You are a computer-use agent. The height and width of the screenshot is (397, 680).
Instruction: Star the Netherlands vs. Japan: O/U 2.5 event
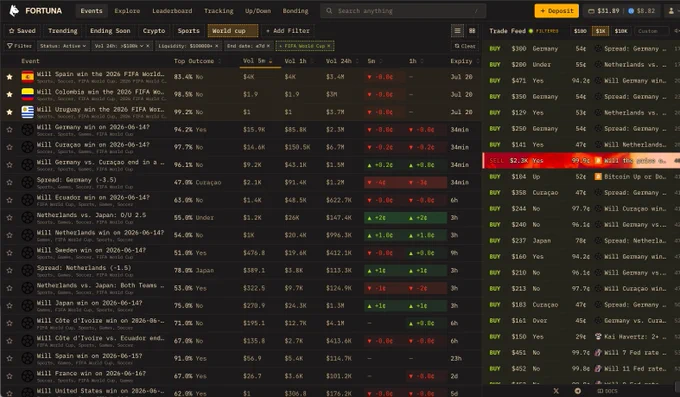click(x=10, y=217)
